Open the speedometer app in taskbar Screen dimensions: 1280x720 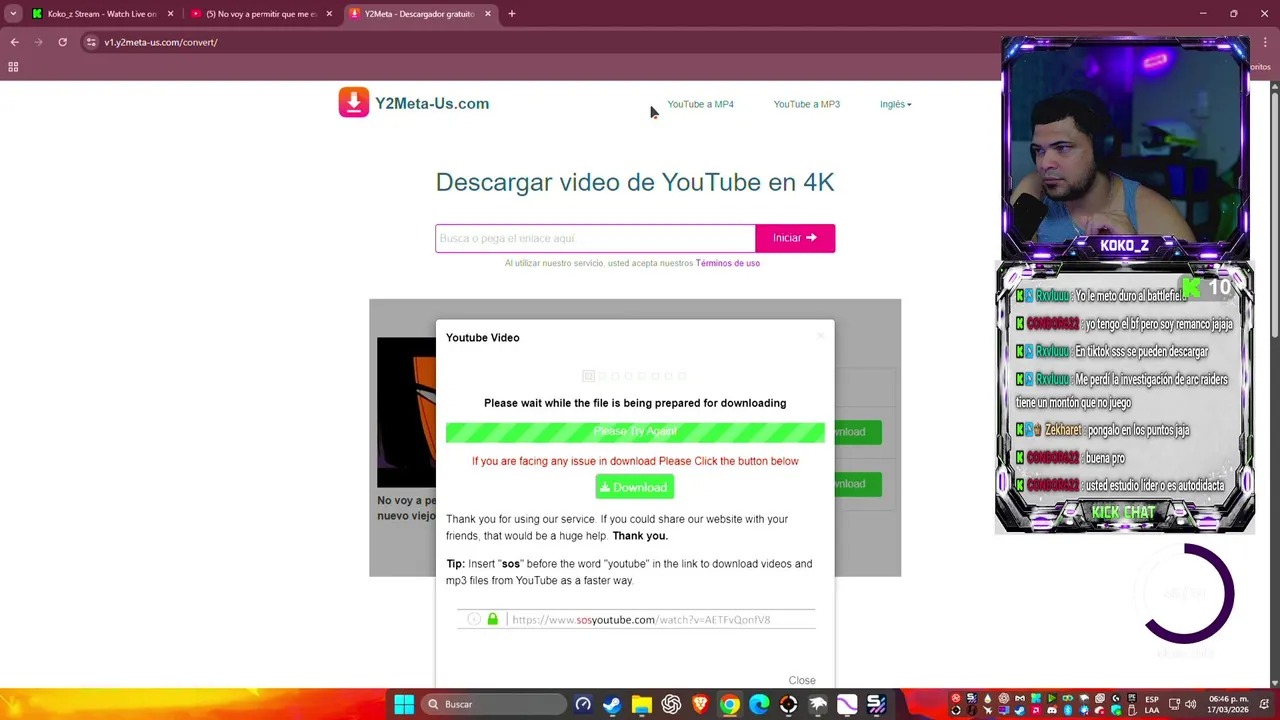click(x=583, y=704)
